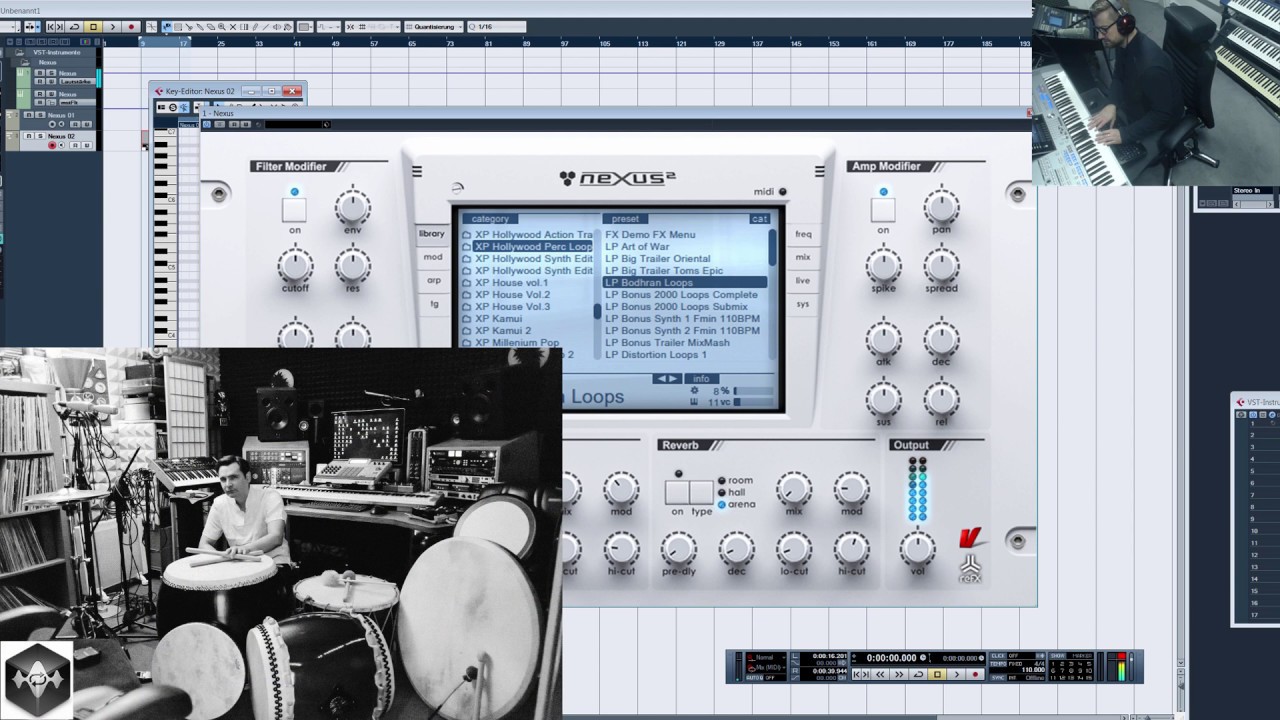Open the freq tab in Nexus
Image resolution: width=1280 pixels, height=720 pixels.
pyautogui.click(x=803, y=234)
